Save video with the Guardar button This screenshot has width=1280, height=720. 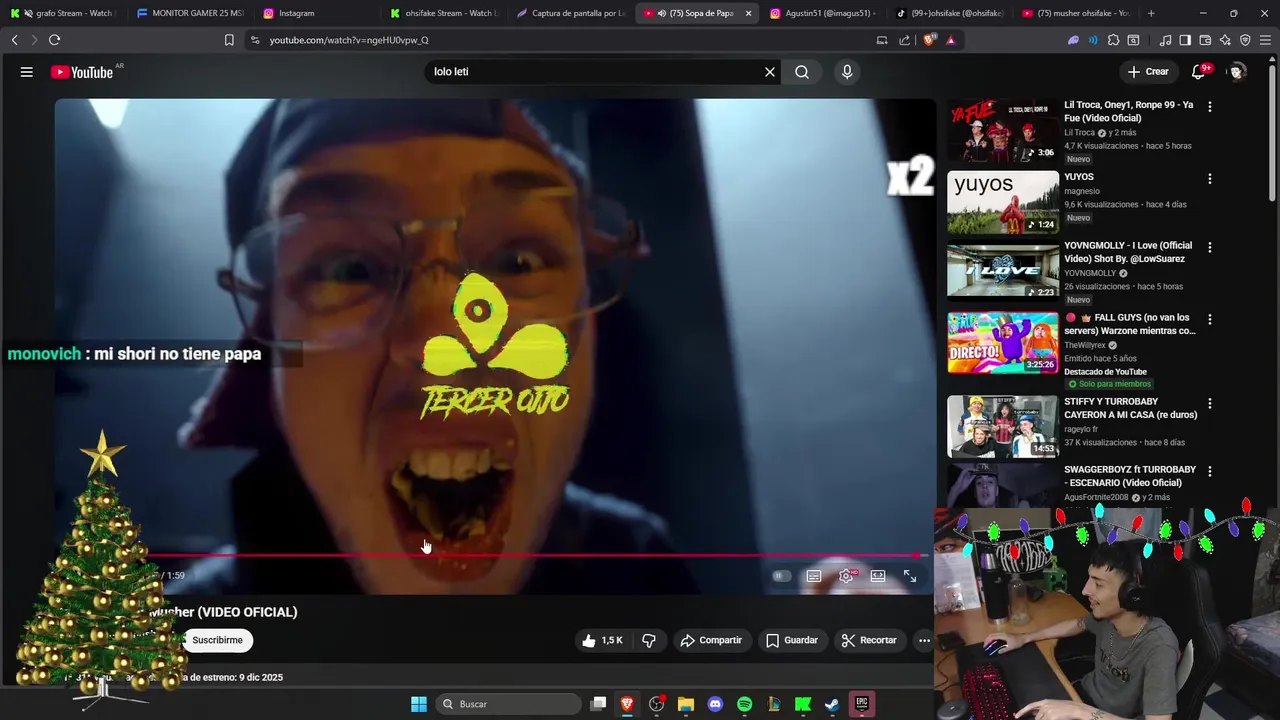792,640
